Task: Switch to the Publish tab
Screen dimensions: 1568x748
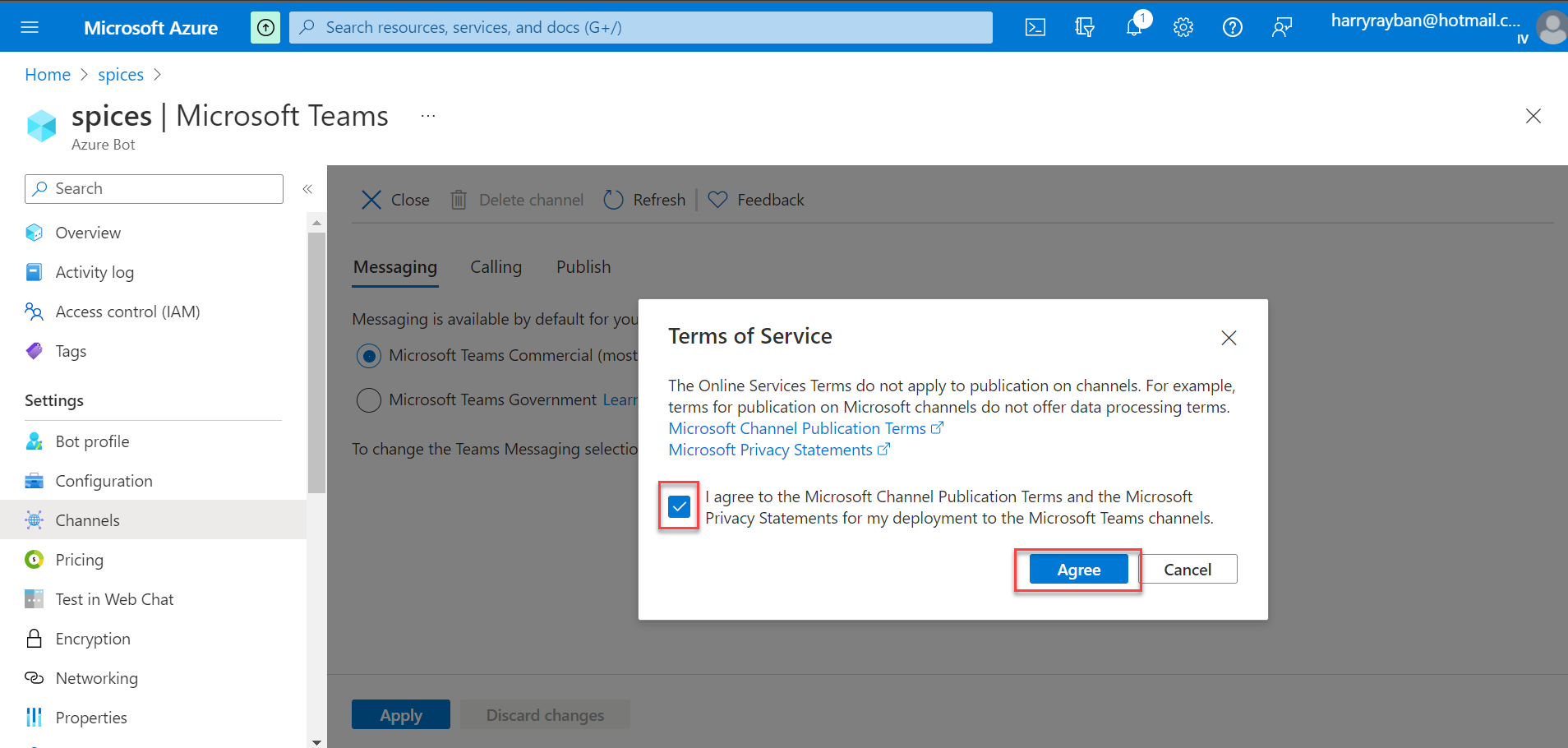Action: point(583,267)
